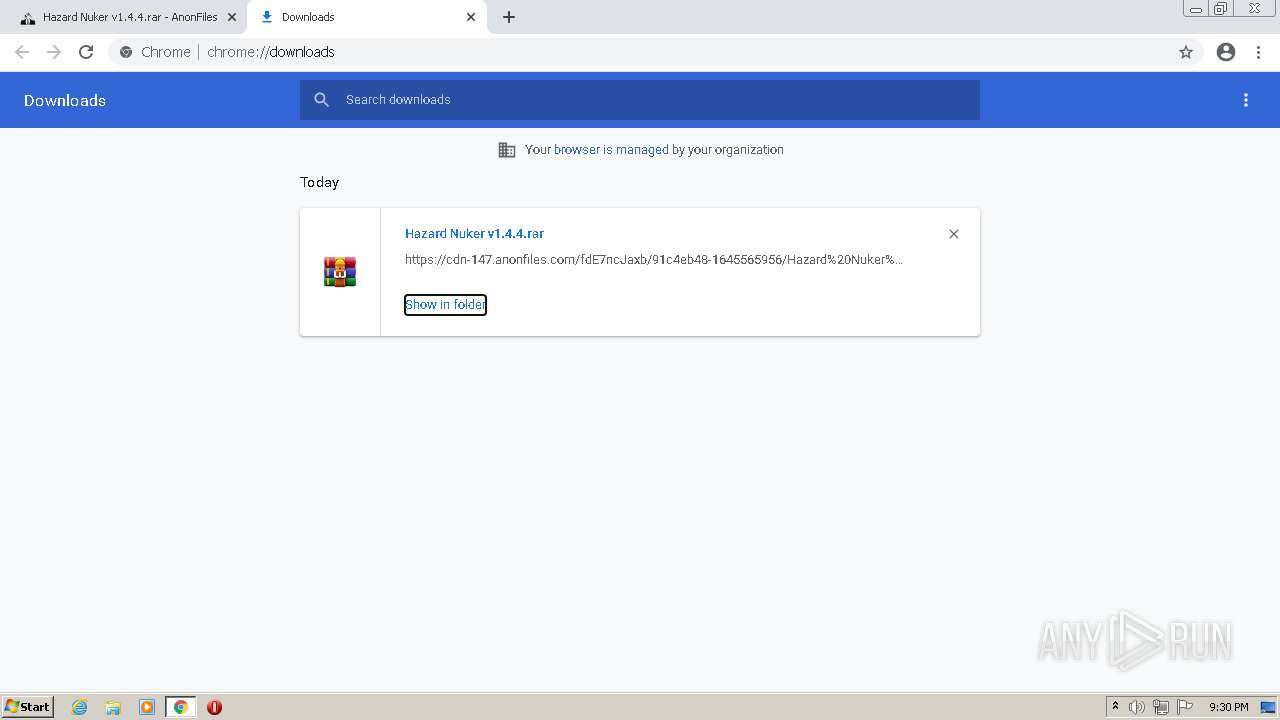Remove Hazard Nuker download from list
The width and height of the screenshot is (1280, 720).
954,234
